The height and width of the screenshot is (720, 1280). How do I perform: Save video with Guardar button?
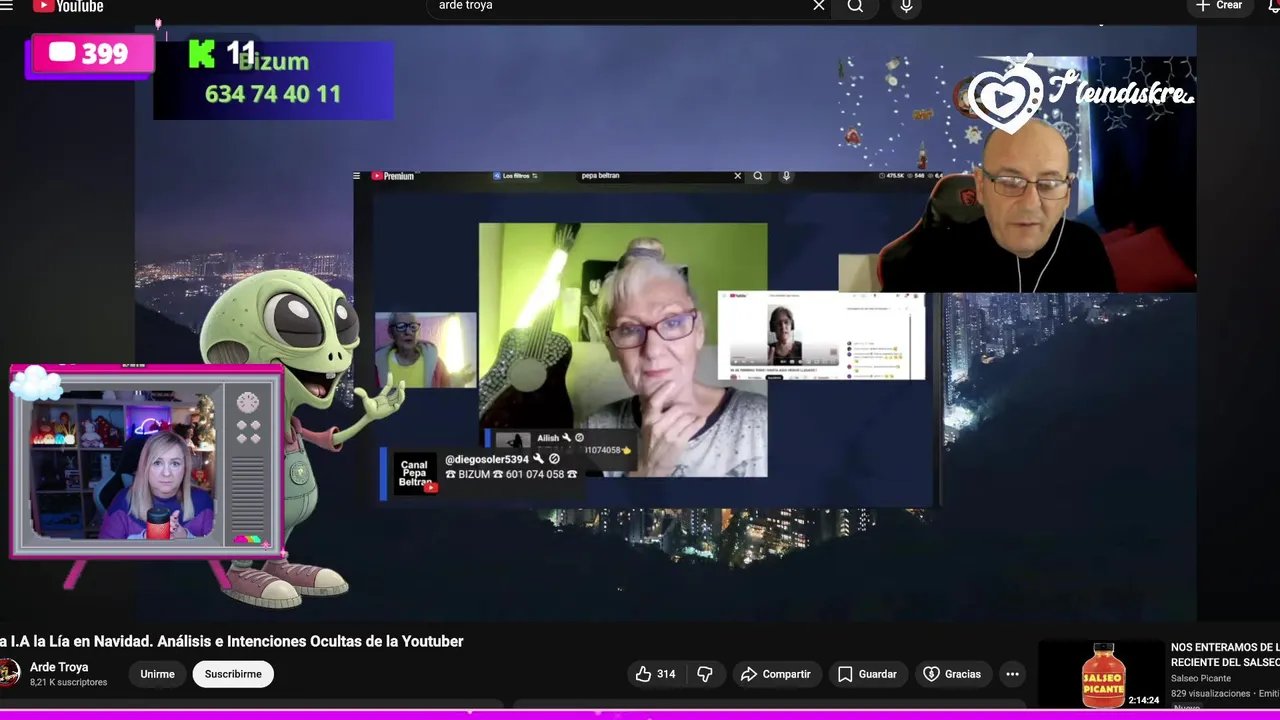point(867,674)
